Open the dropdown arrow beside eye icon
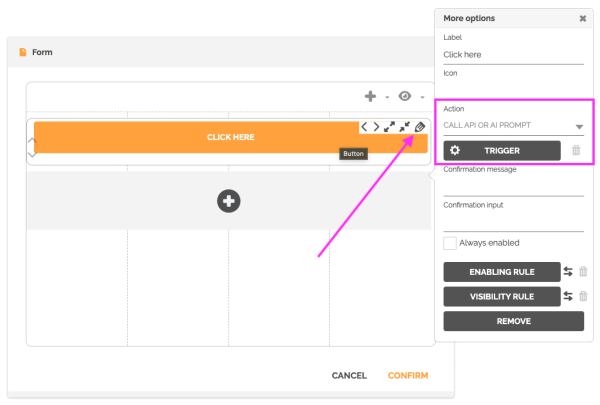600x405 pixels. pos(422,97)
